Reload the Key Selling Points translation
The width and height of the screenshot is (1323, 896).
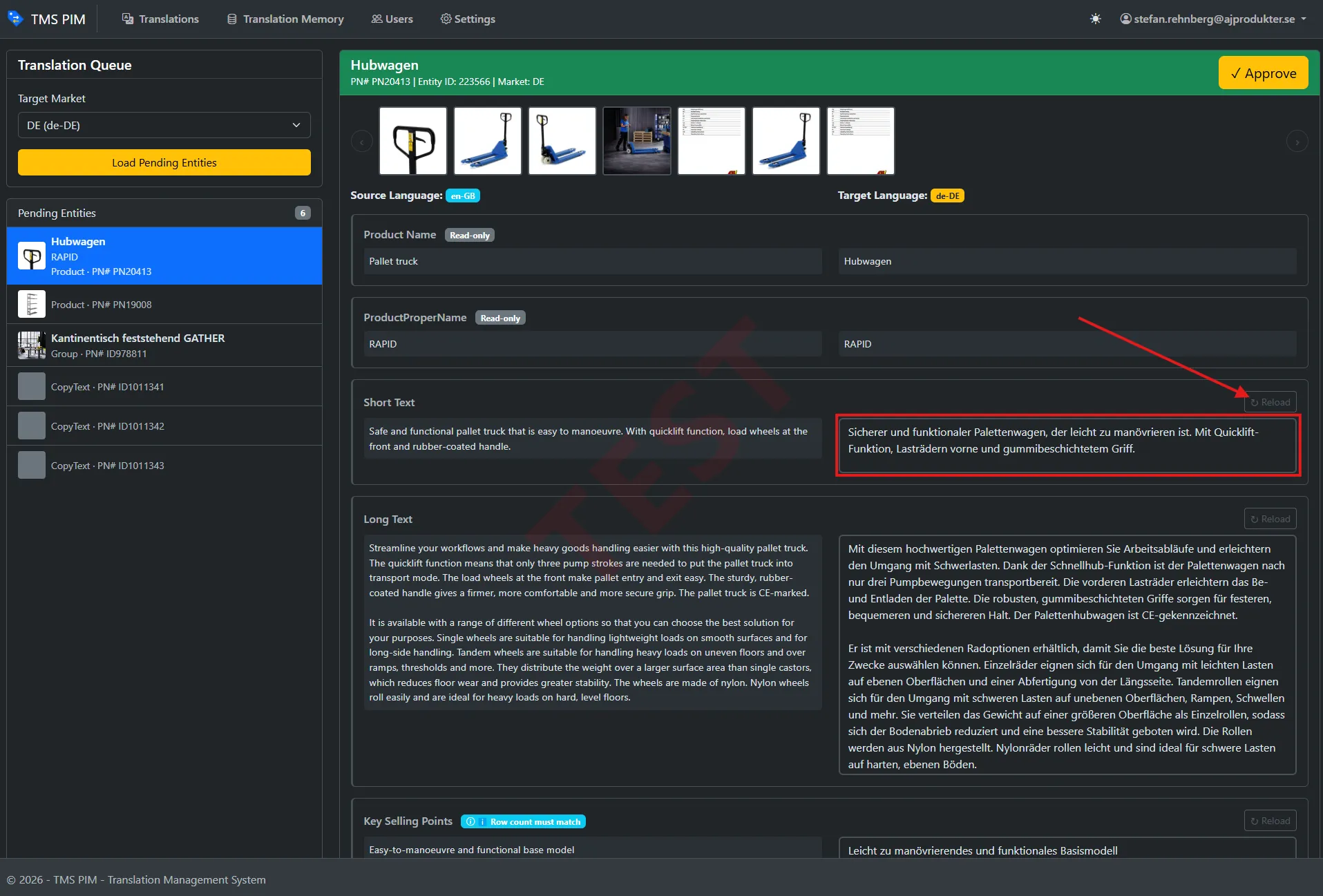point(1270,821)
